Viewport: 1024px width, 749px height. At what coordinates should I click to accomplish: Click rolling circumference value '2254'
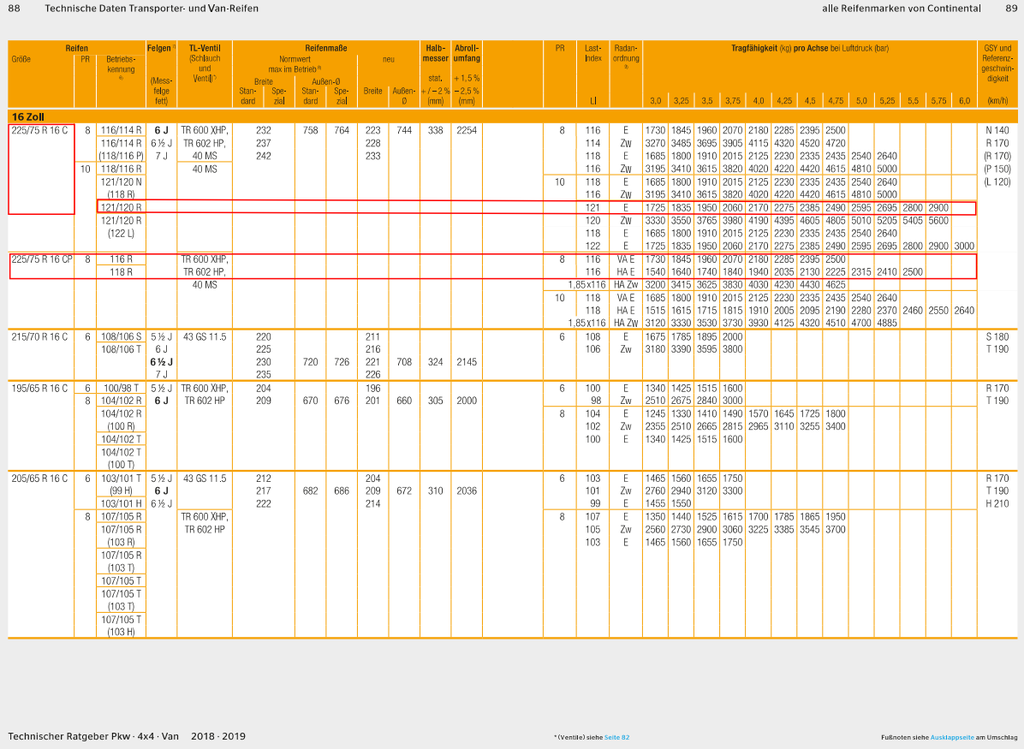(x=466, y=131)
